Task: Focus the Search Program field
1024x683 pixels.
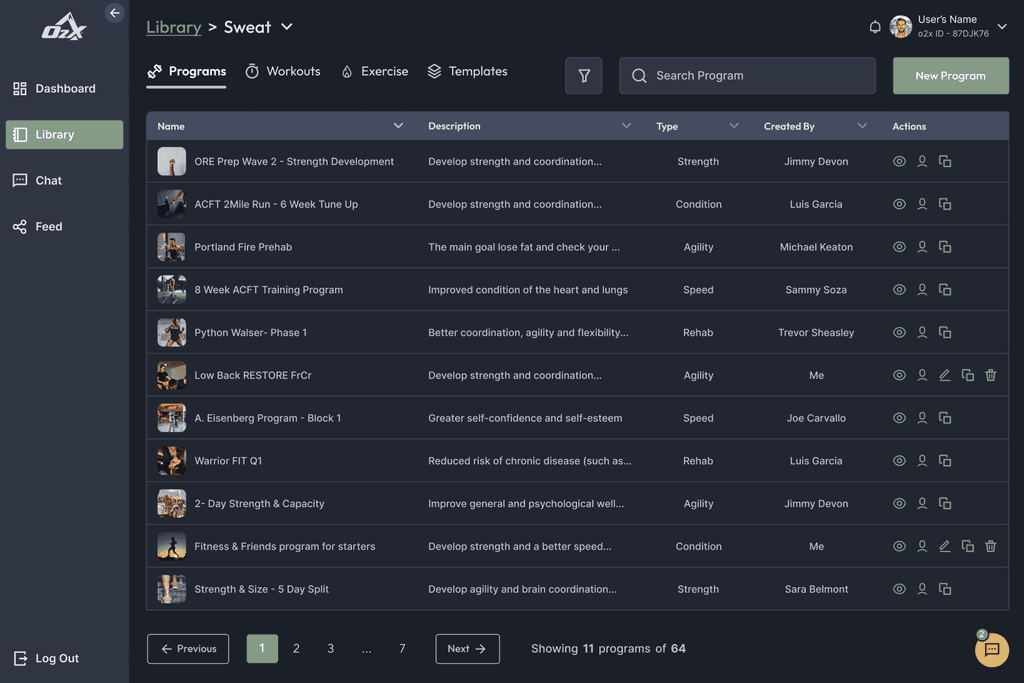Action: pyautogui.click(x=747, y=76)
